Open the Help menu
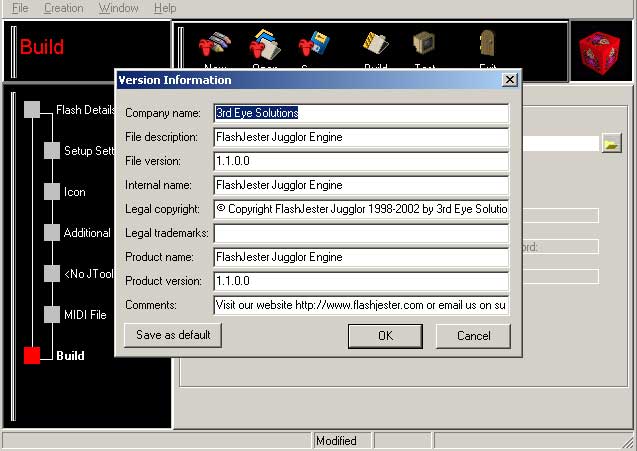The width and height of the screenshot is (637, 451). [165, 8]
